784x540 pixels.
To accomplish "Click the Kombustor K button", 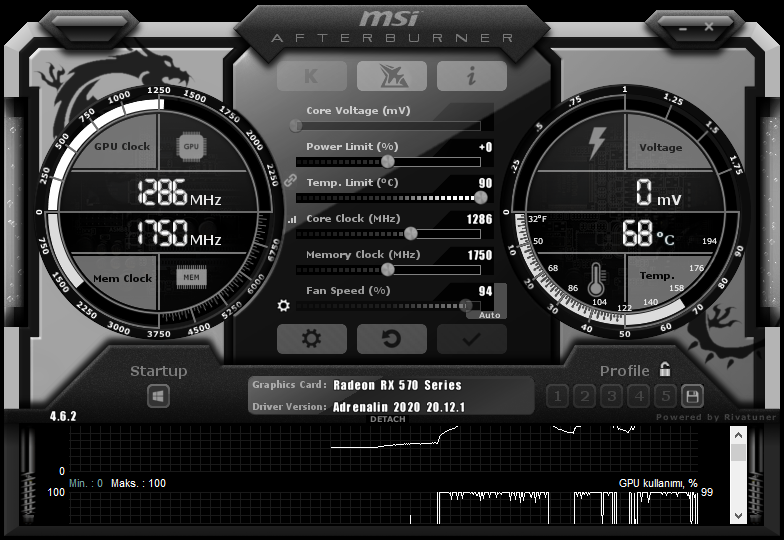I will 312,76.
